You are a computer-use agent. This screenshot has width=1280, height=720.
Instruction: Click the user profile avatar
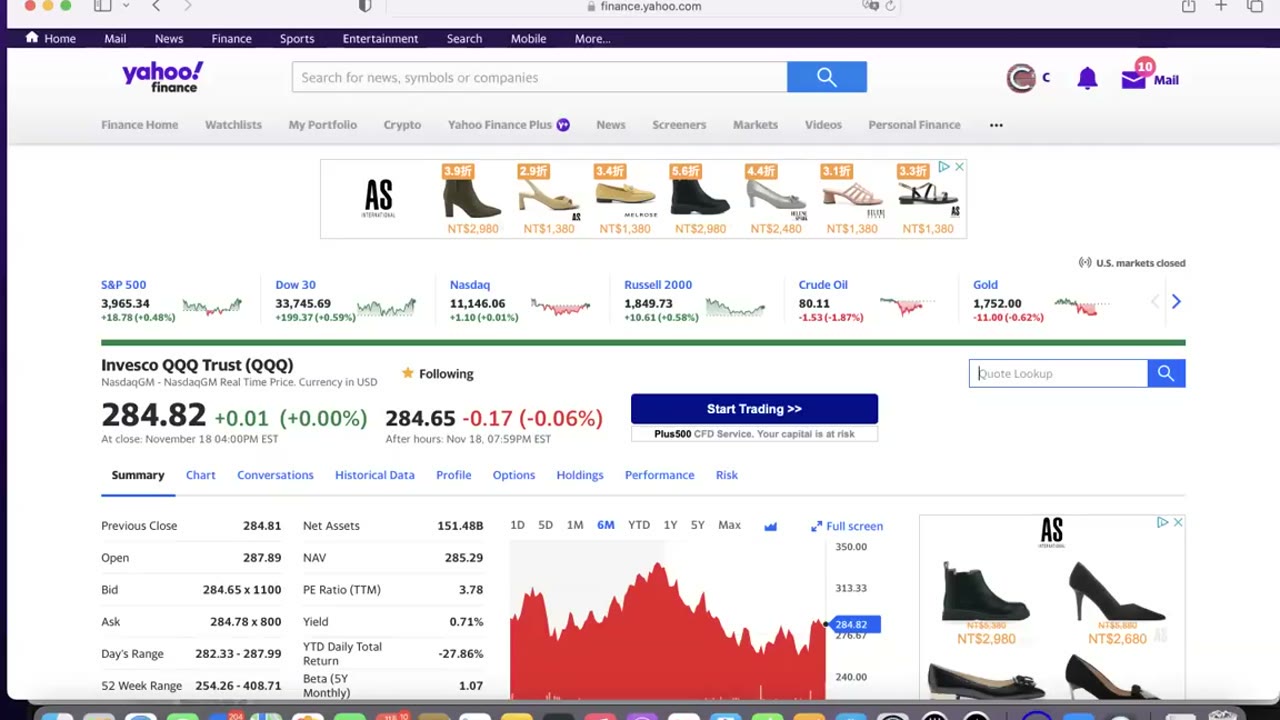click(1021, 78)
